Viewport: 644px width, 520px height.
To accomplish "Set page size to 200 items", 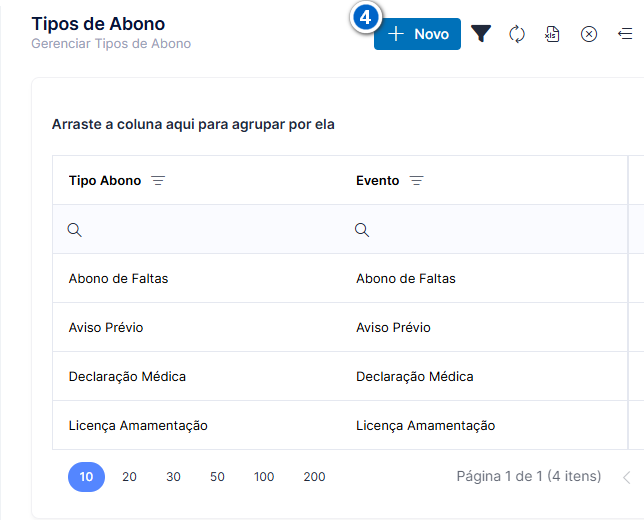I will [x=314, y=477].
